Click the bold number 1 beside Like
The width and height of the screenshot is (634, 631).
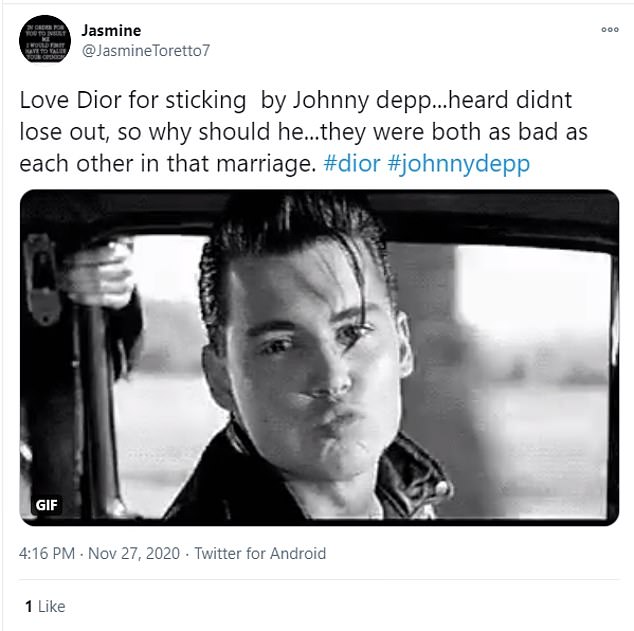pos(29,606)
